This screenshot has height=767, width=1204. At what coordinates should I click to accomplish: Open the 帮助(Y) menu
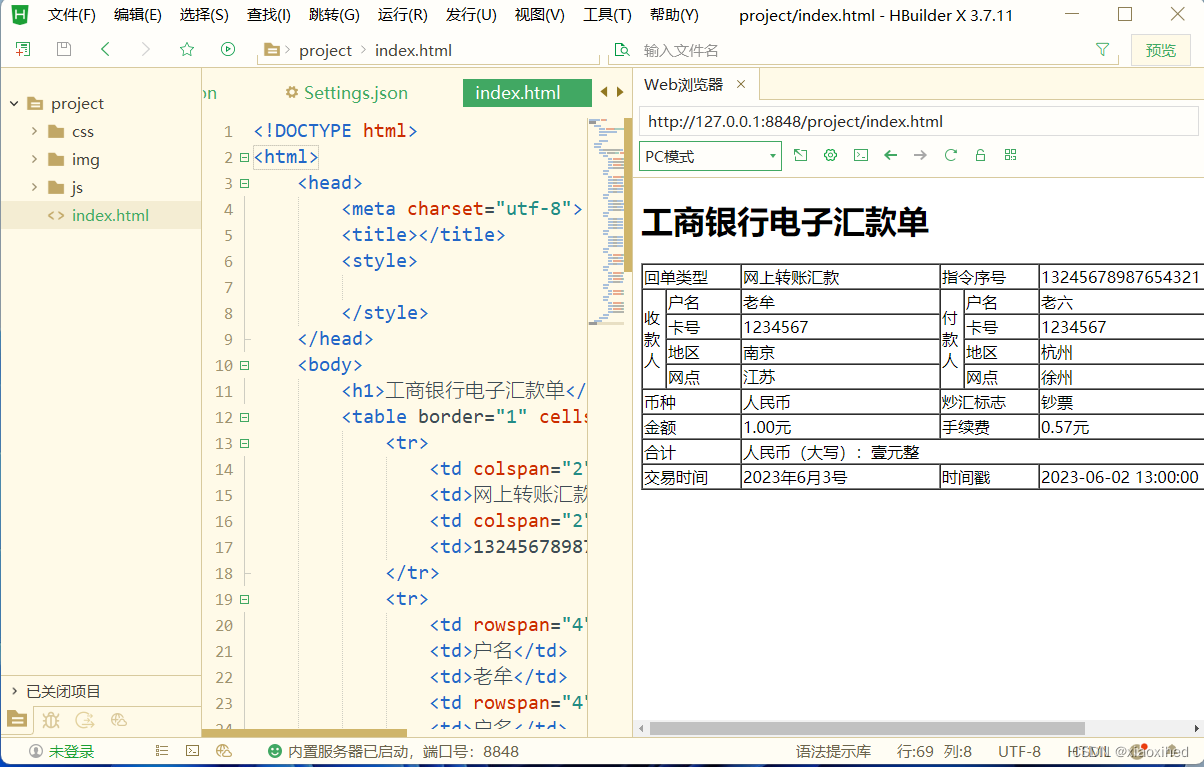click(x=674, y=15)
